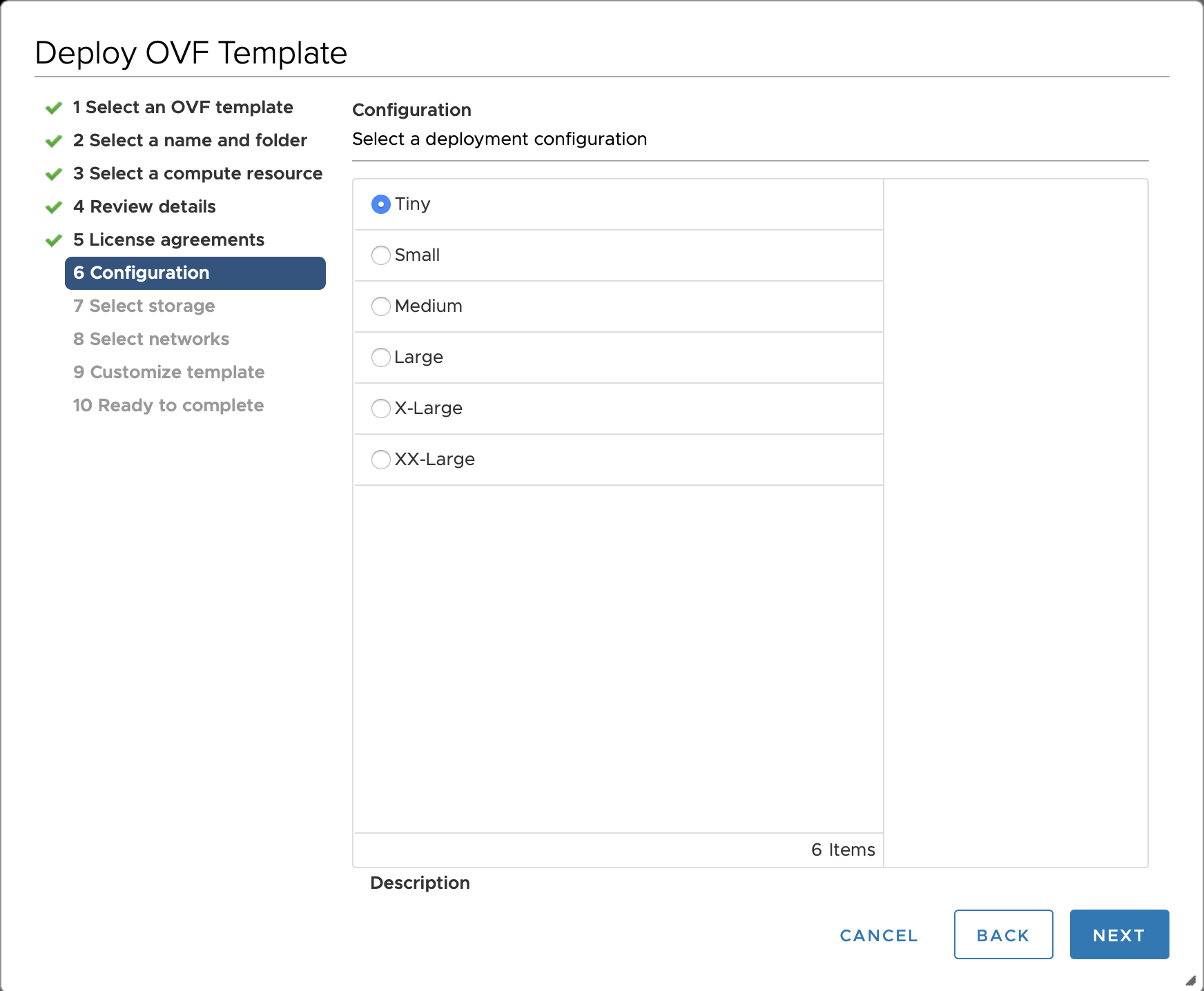
Task: Click step 10 Ready to complete
Action: tap(168, 405)
